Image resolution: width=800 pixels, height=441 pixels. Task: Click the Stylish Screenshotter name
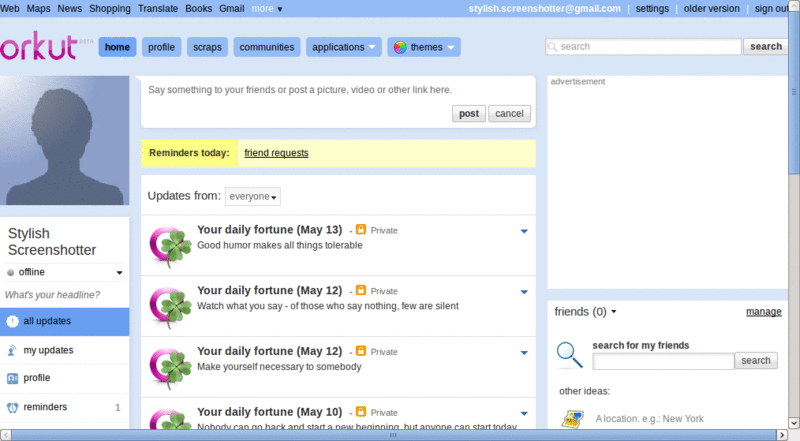pos(52,241)
